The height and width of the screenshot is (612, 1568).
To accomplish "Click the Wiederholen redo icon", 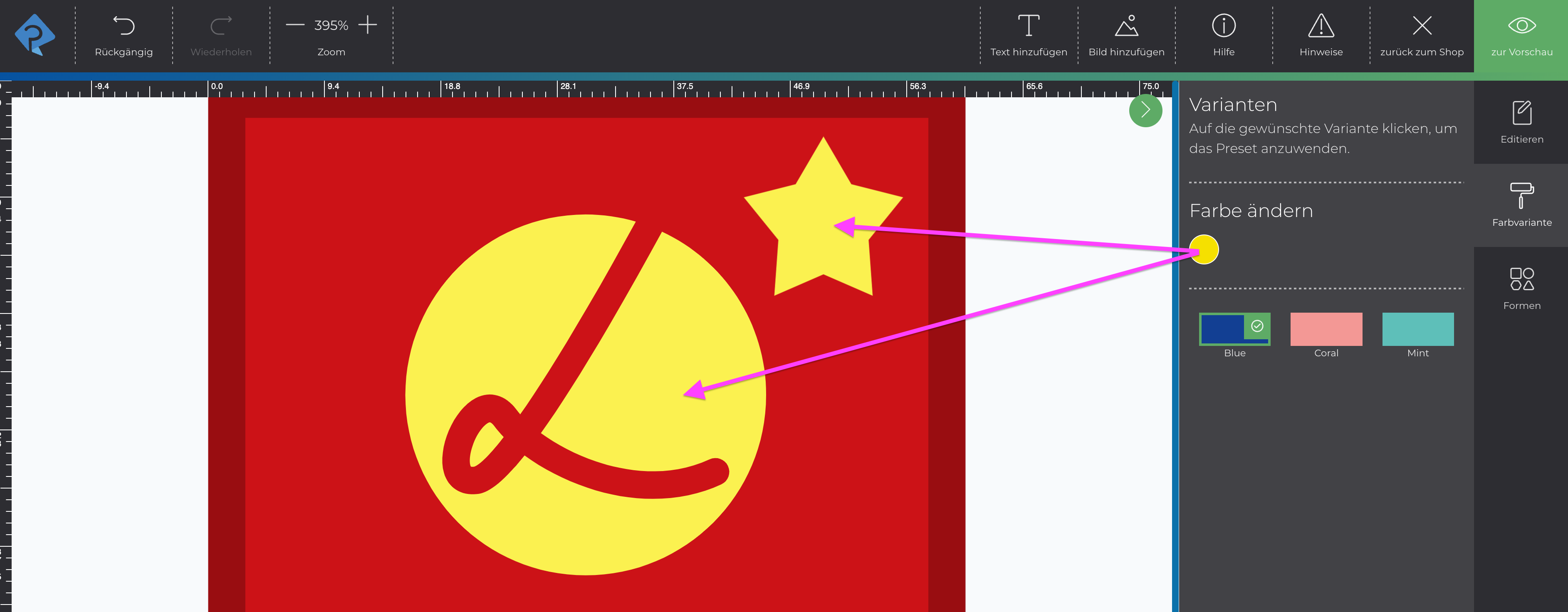I will click(221, 26).
